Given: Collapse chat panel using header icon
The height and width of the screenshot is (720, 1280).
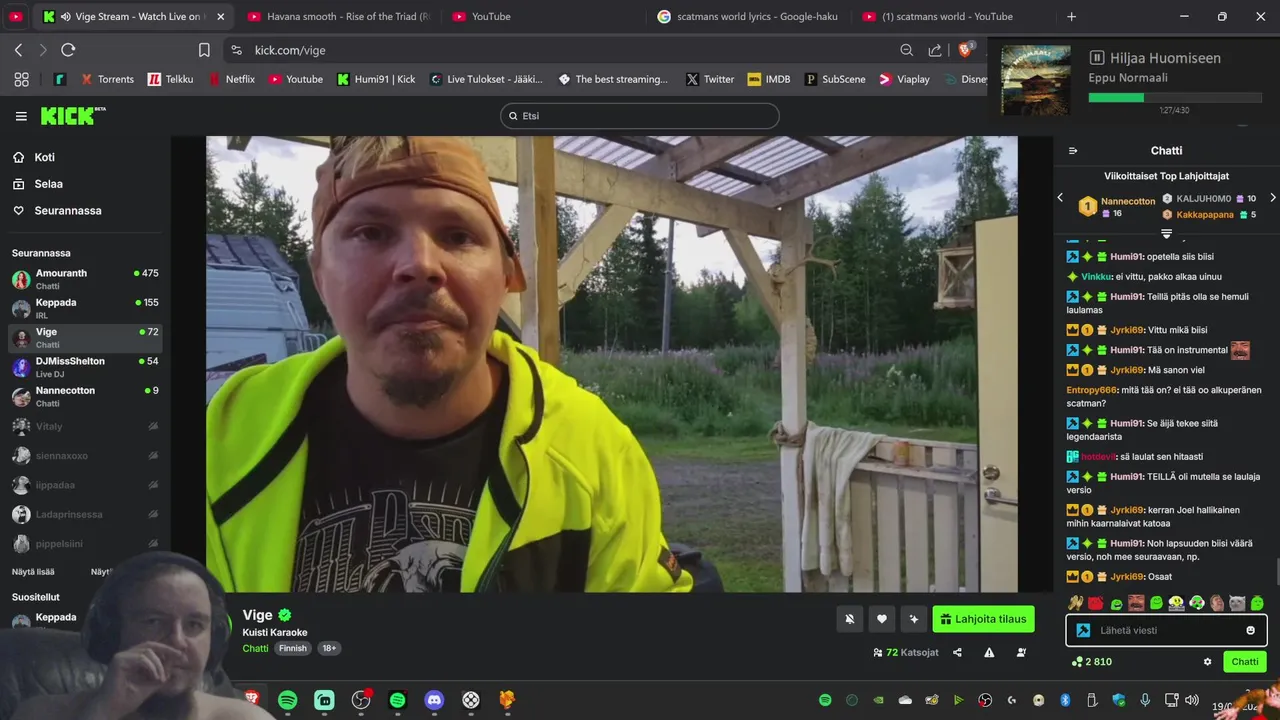Looking at the screenshot, I should click(1073, 151).
